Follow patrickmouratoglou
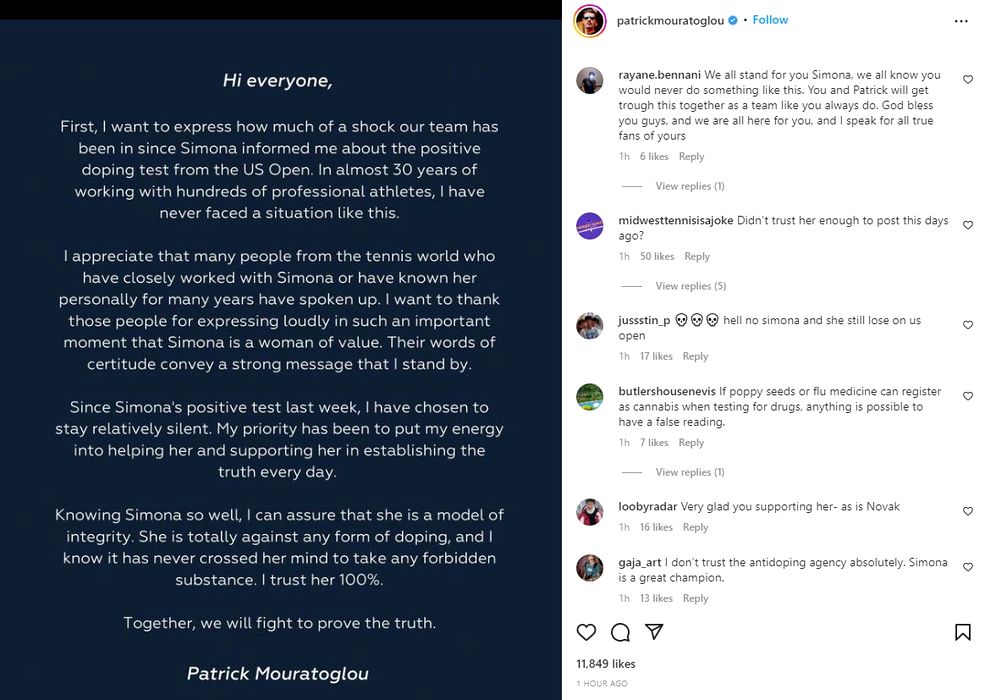The image size is (985, 700). tap(770, 20)
